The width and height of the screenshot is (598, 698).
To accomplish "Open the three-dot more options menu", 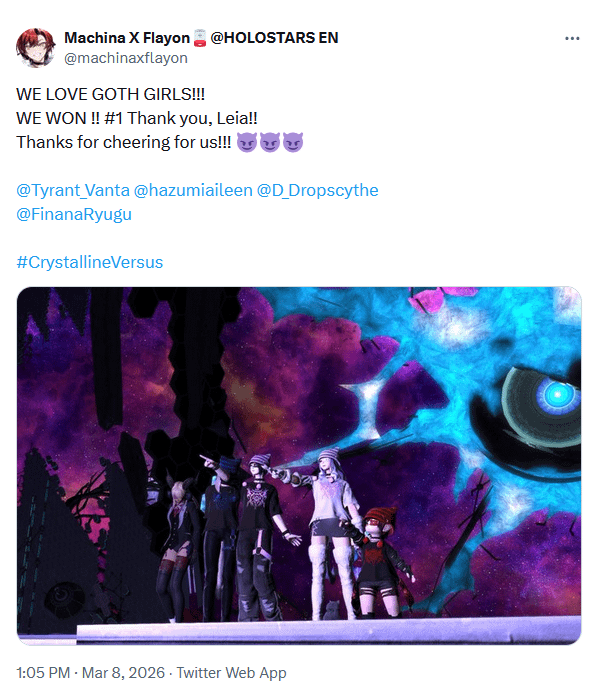I will coord(572,38).
